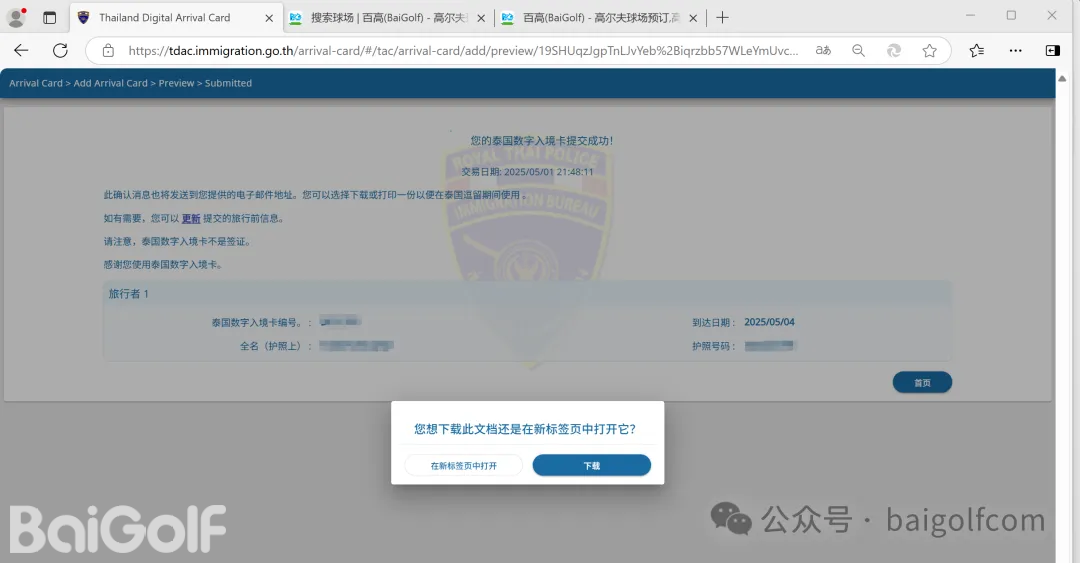This screenshot has width=1080, height=563.
Task: Add page to favorites with star icon
Action: 929,51
